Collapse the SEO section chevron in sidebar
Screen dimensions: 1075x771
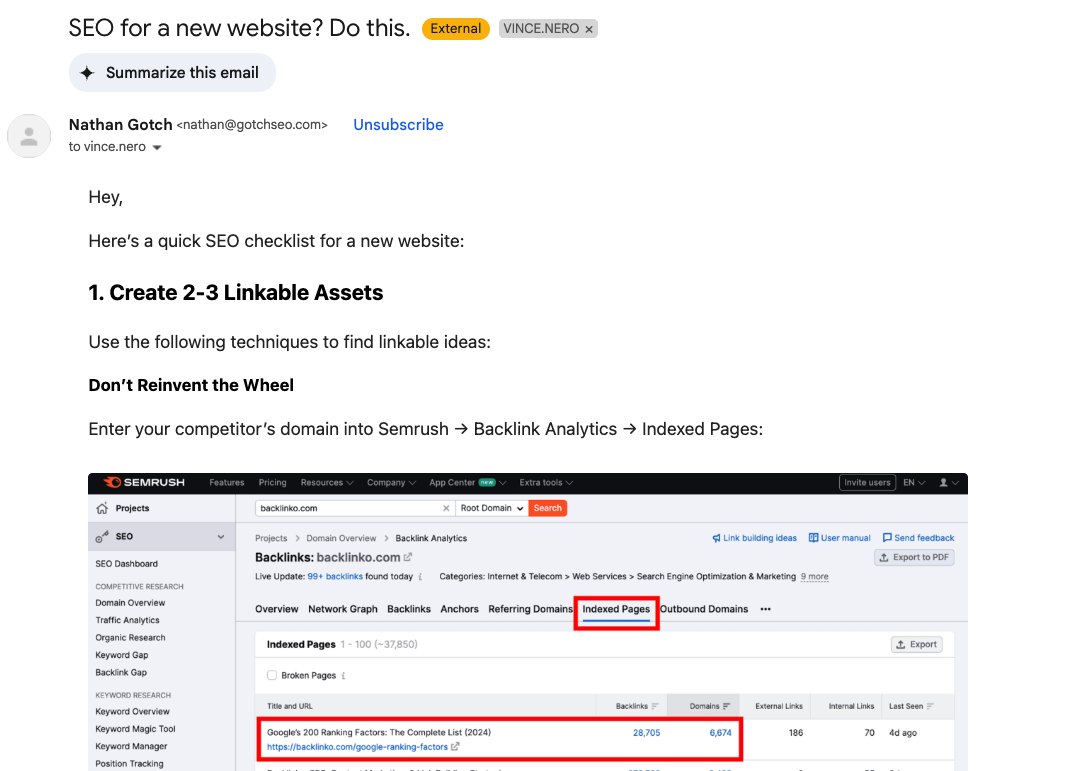pyautogui.click(x=221, y=537)
